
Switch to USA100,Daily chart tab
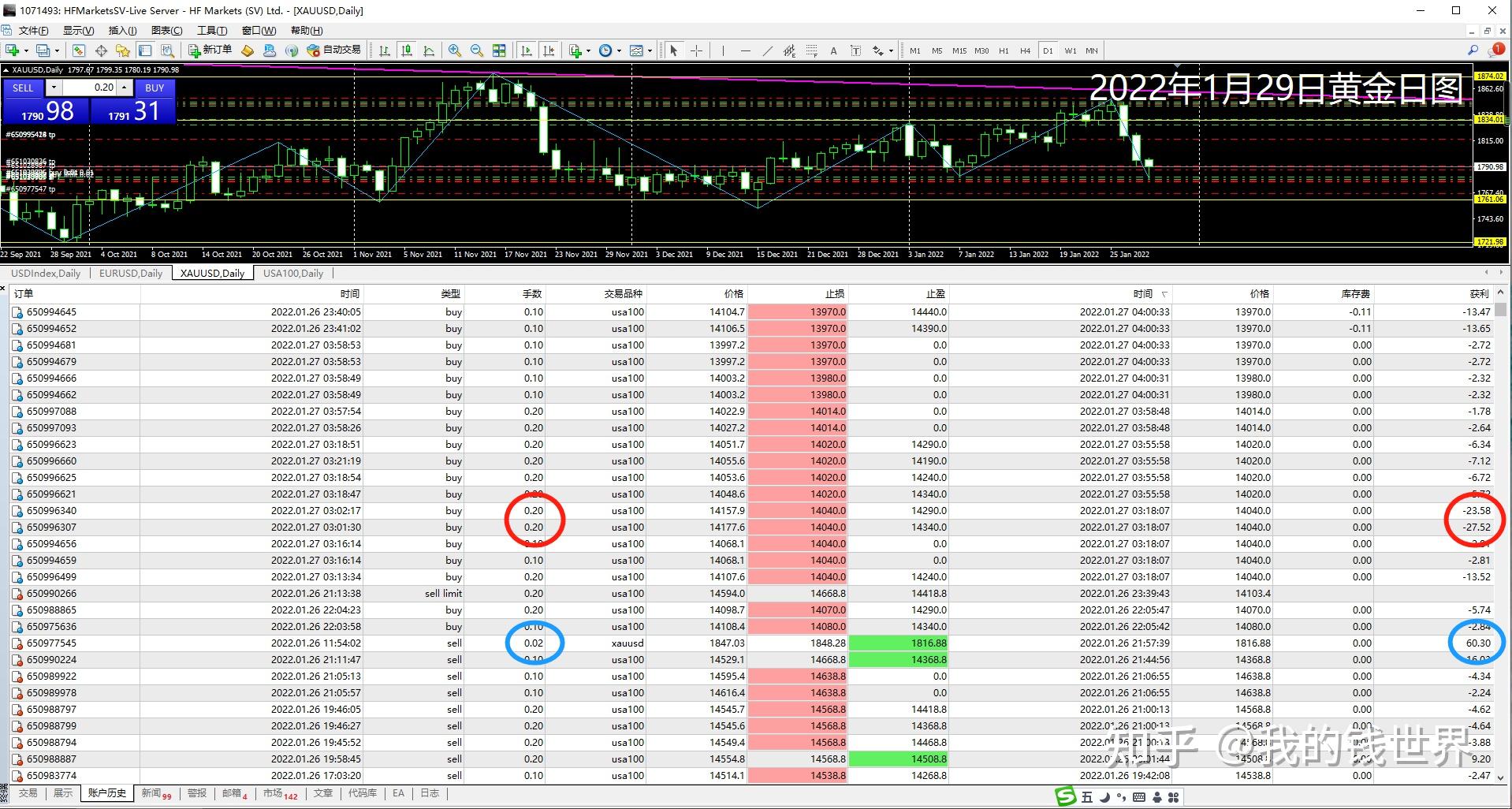293,273
